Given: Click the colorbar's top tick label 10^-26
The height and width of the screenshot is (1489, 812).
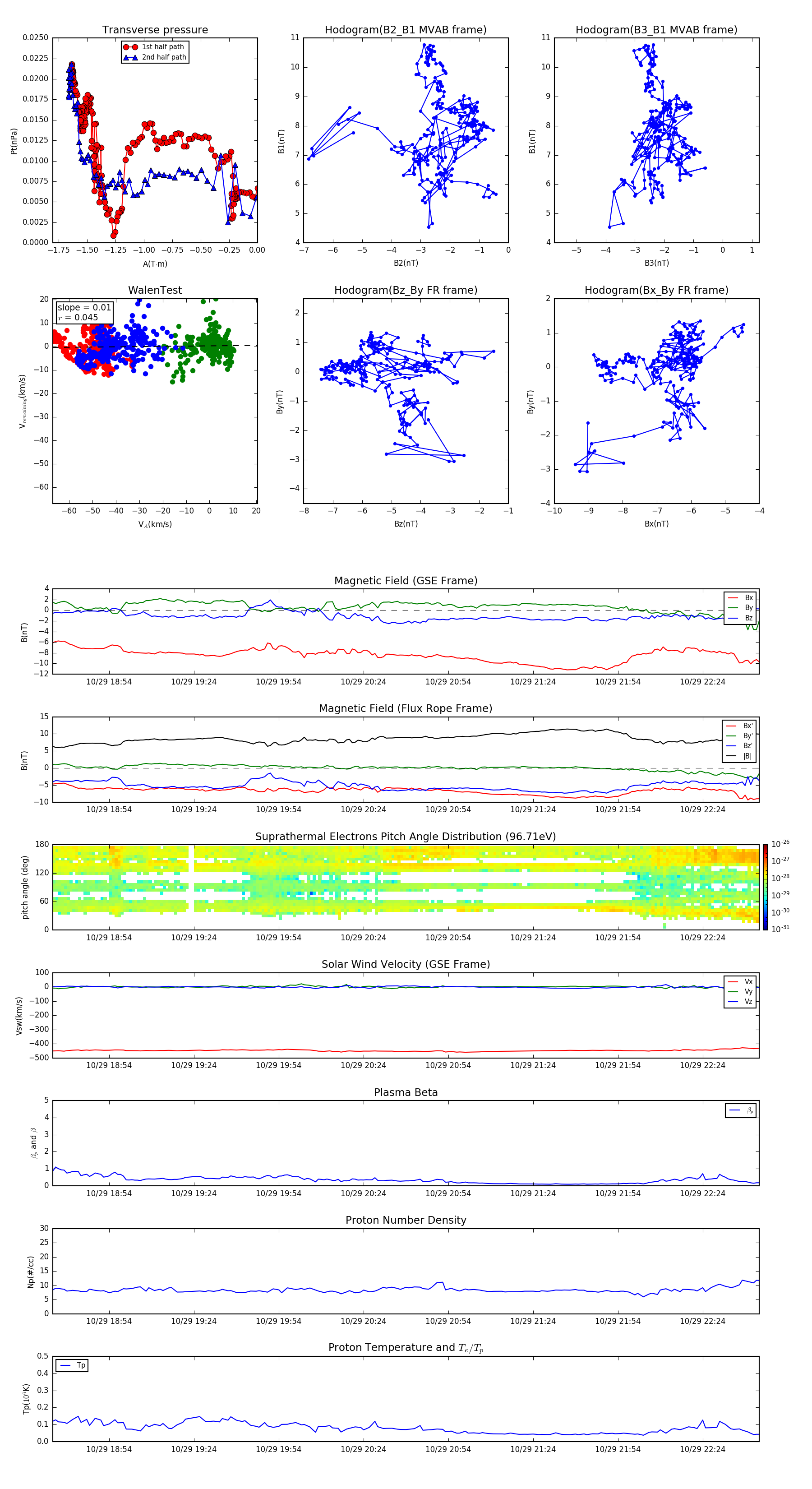Looking at the screenshot, I should click(x=780, y=844).
